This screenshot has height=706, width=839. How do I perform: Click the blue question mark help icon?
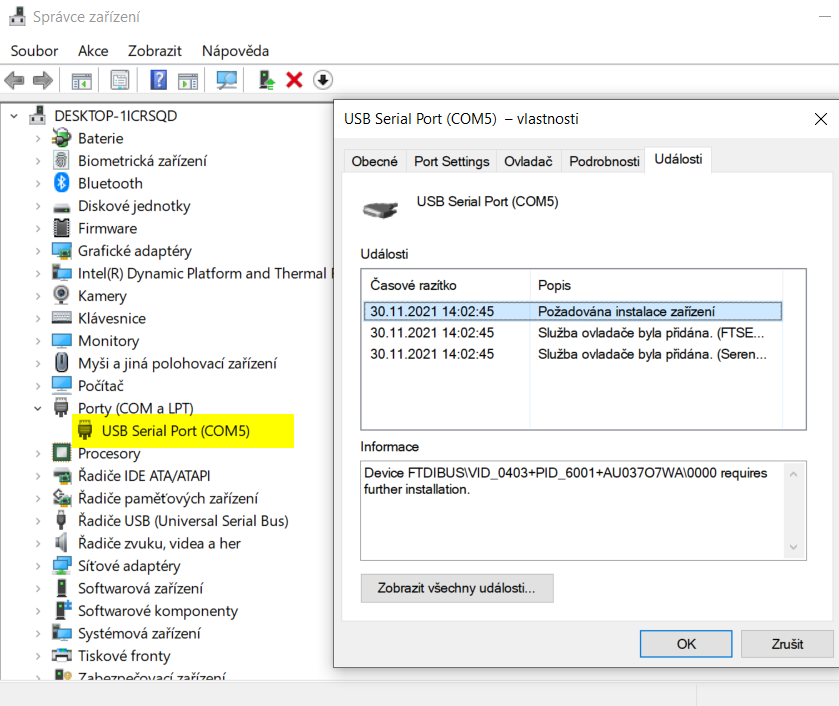tap(158, 80)
